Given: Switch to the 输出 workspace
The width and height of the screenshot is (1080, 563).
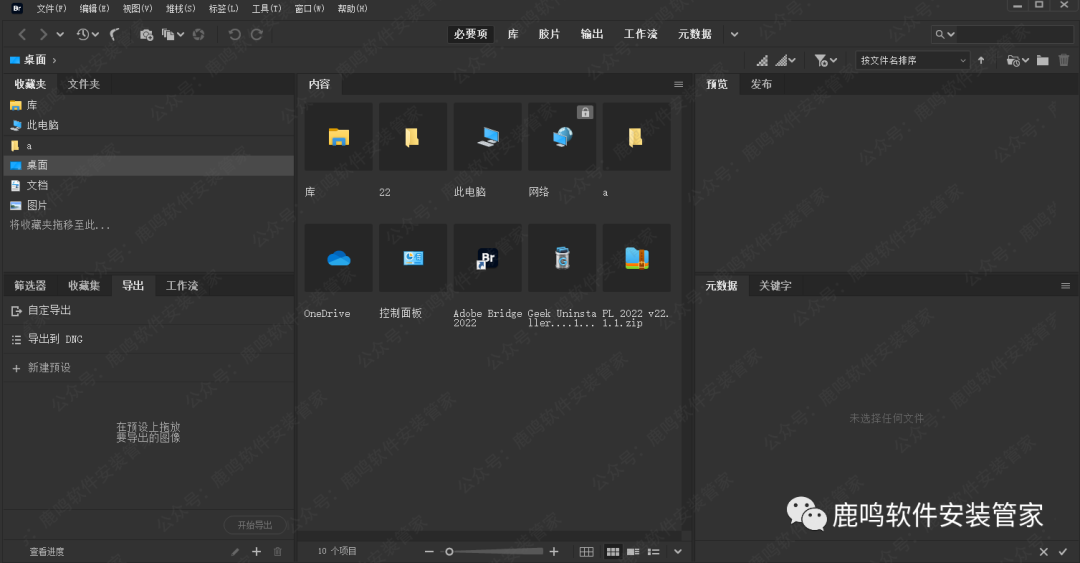Looking at the screenshot, I should (592, 34).
